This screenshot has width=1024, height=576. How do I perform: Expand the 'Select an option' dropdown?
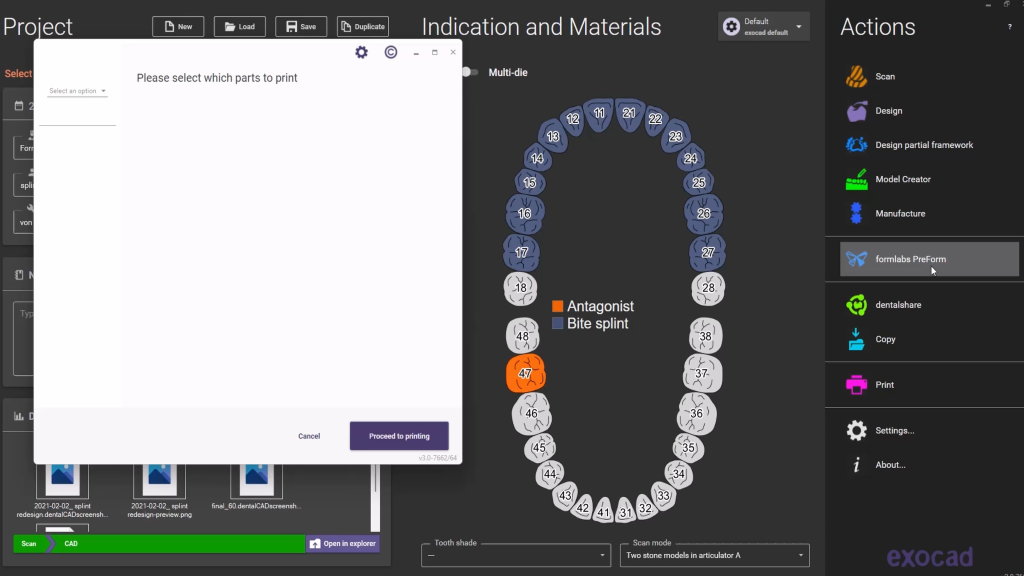[78, 91]
